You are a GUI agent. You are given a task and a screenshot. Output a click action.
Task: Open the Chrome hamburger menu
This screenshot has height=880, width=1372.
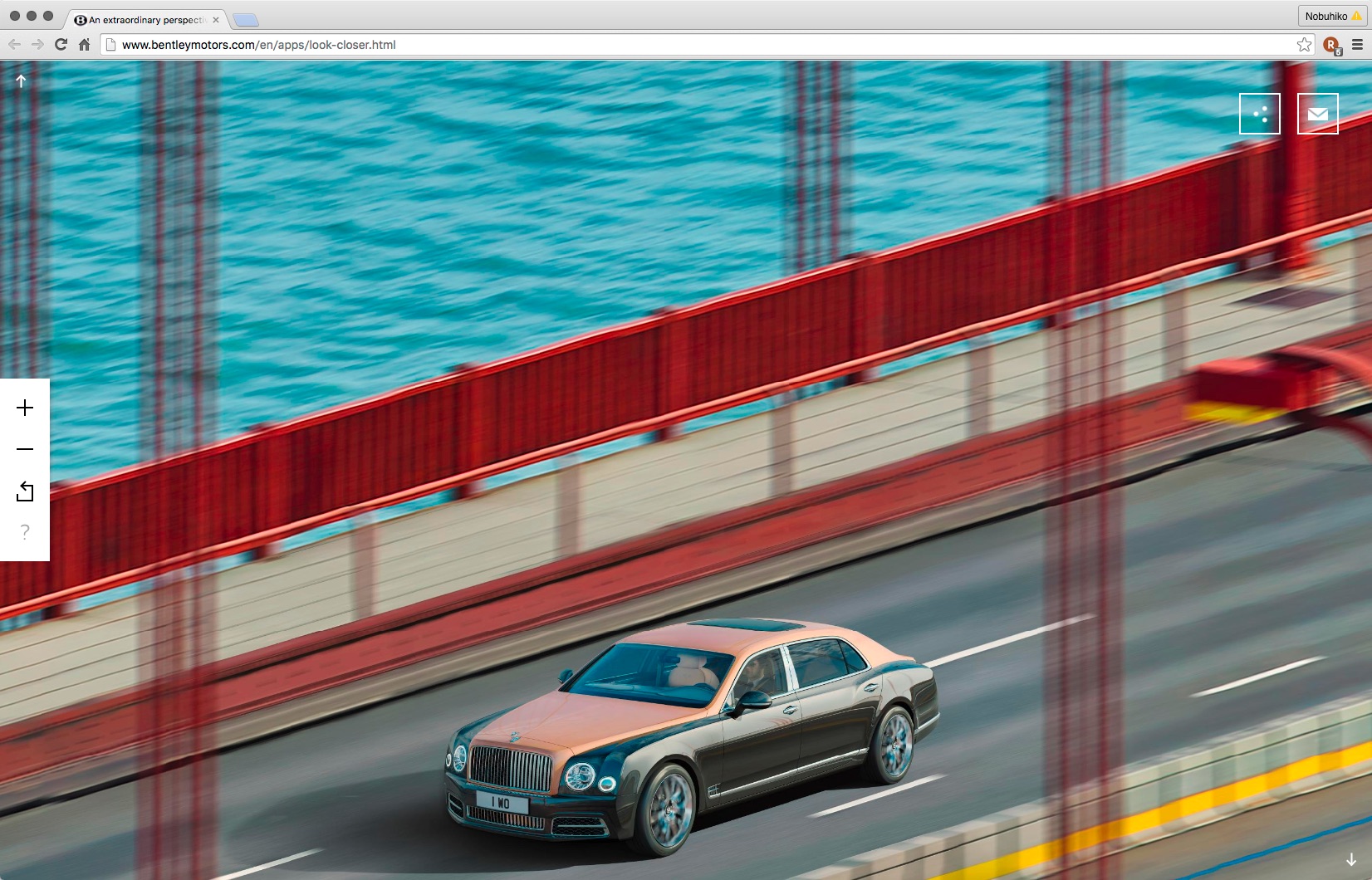click(1358, 45)
